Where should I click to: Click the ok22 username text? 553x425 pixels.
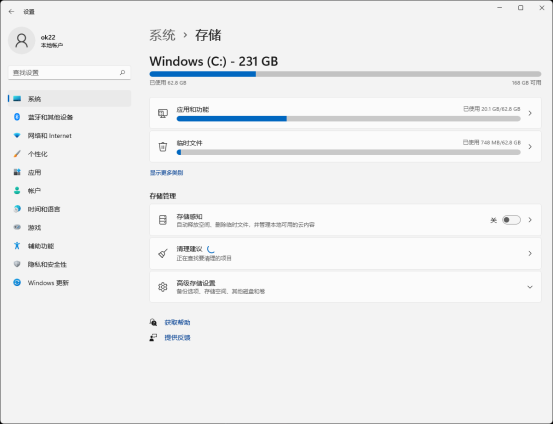click(48, 37)
